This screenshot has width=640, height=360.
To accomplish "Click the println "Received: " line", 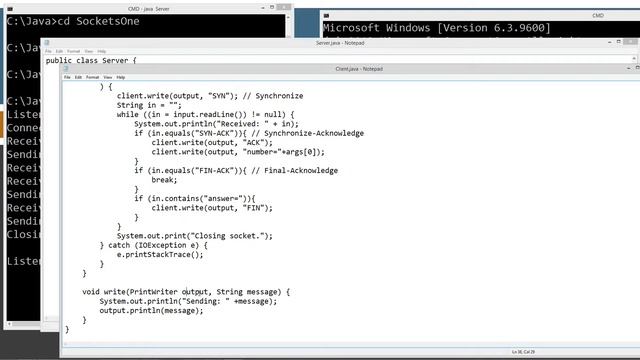I will (x=216, y=124).
